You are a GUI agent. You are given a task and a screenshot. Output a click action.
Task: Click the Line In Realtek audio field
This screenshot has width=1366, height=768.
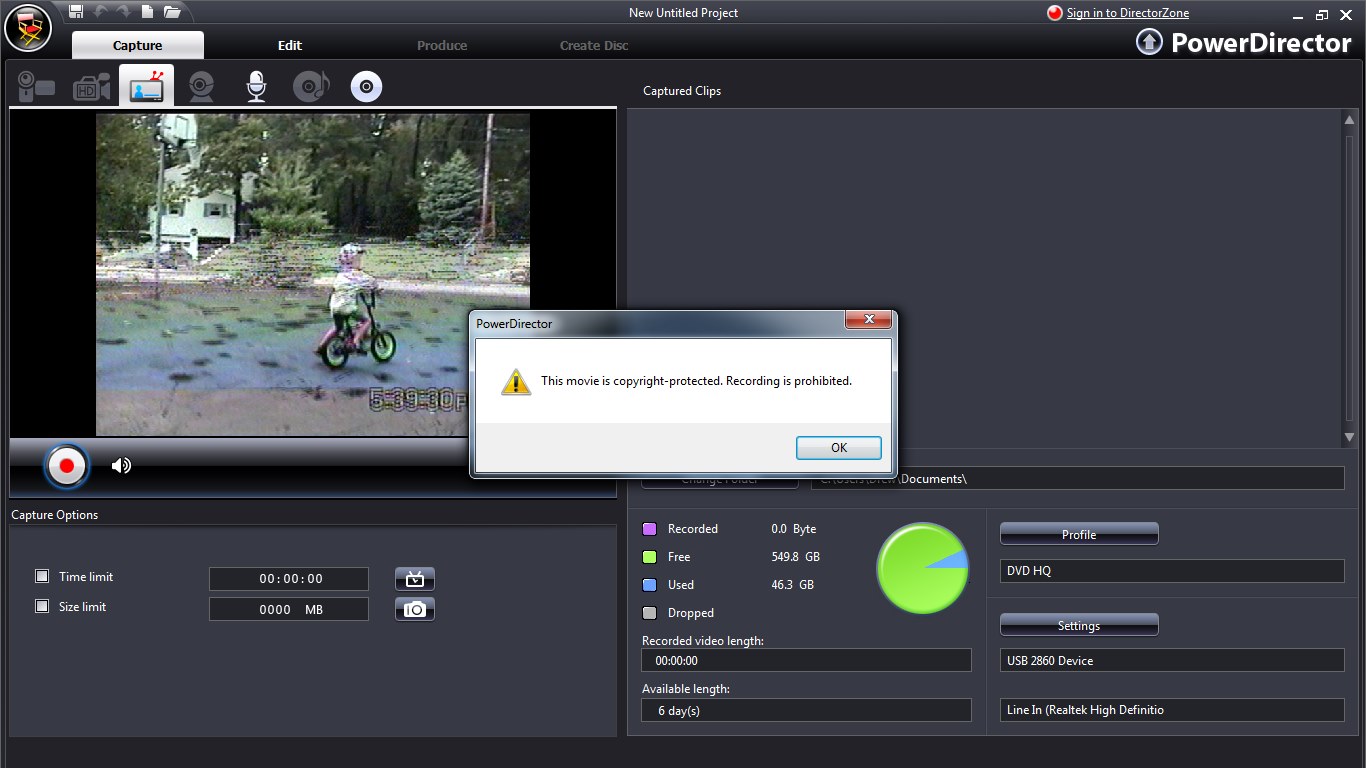(x=1172, y=710)
